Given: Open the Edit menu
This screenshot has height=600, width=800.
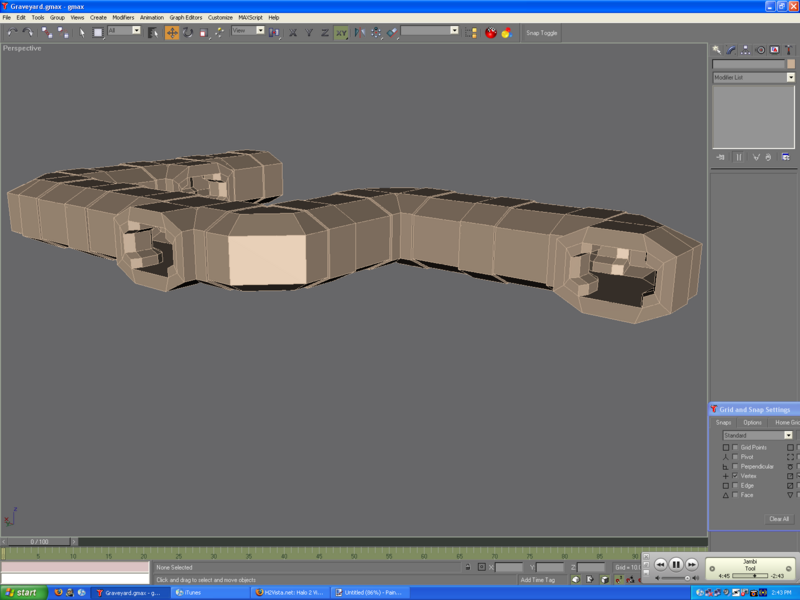Looking at the screenshot, I should pyautogui.click(x=21, y=17).
